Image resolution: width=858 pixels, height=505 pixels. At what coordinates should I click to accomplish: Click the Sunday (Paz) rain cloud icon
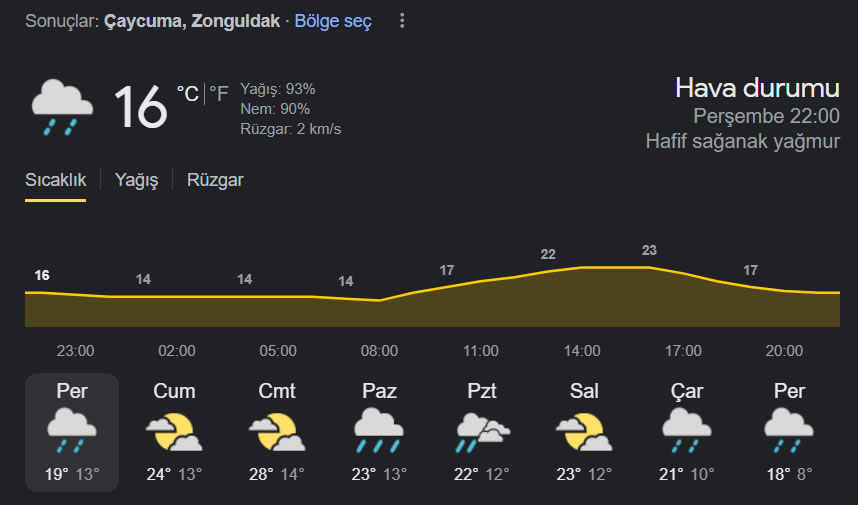click(x=379, y=431)
